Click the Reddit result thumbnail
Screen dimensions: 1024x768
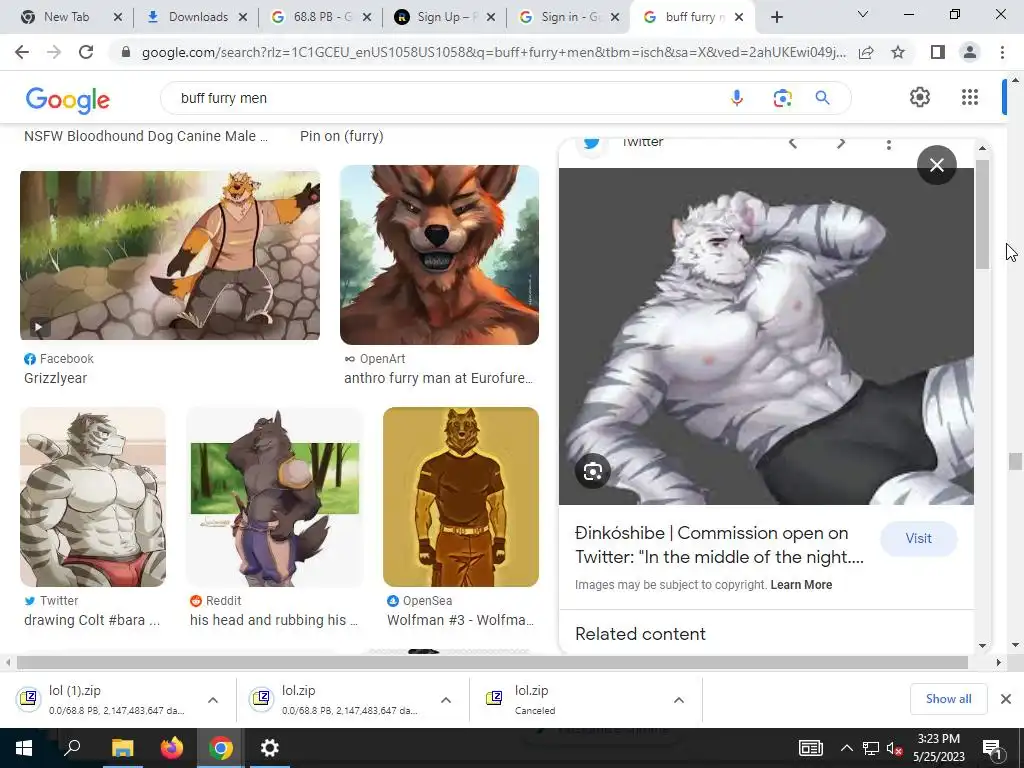(x=275, y=497)
